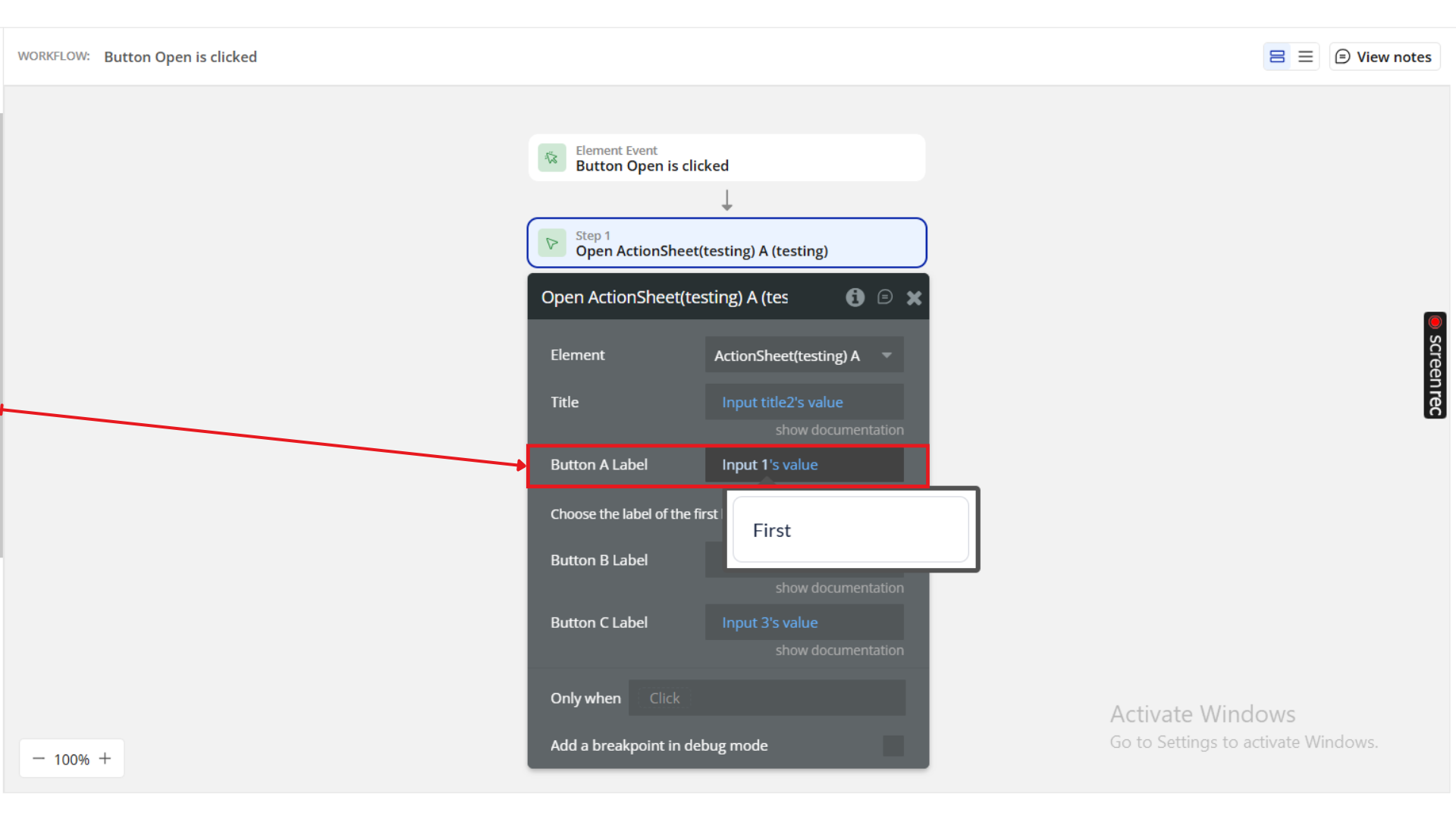Open the comment notes icon in panel header
This screenshot has height=819, width=1456.
[885, 297]
